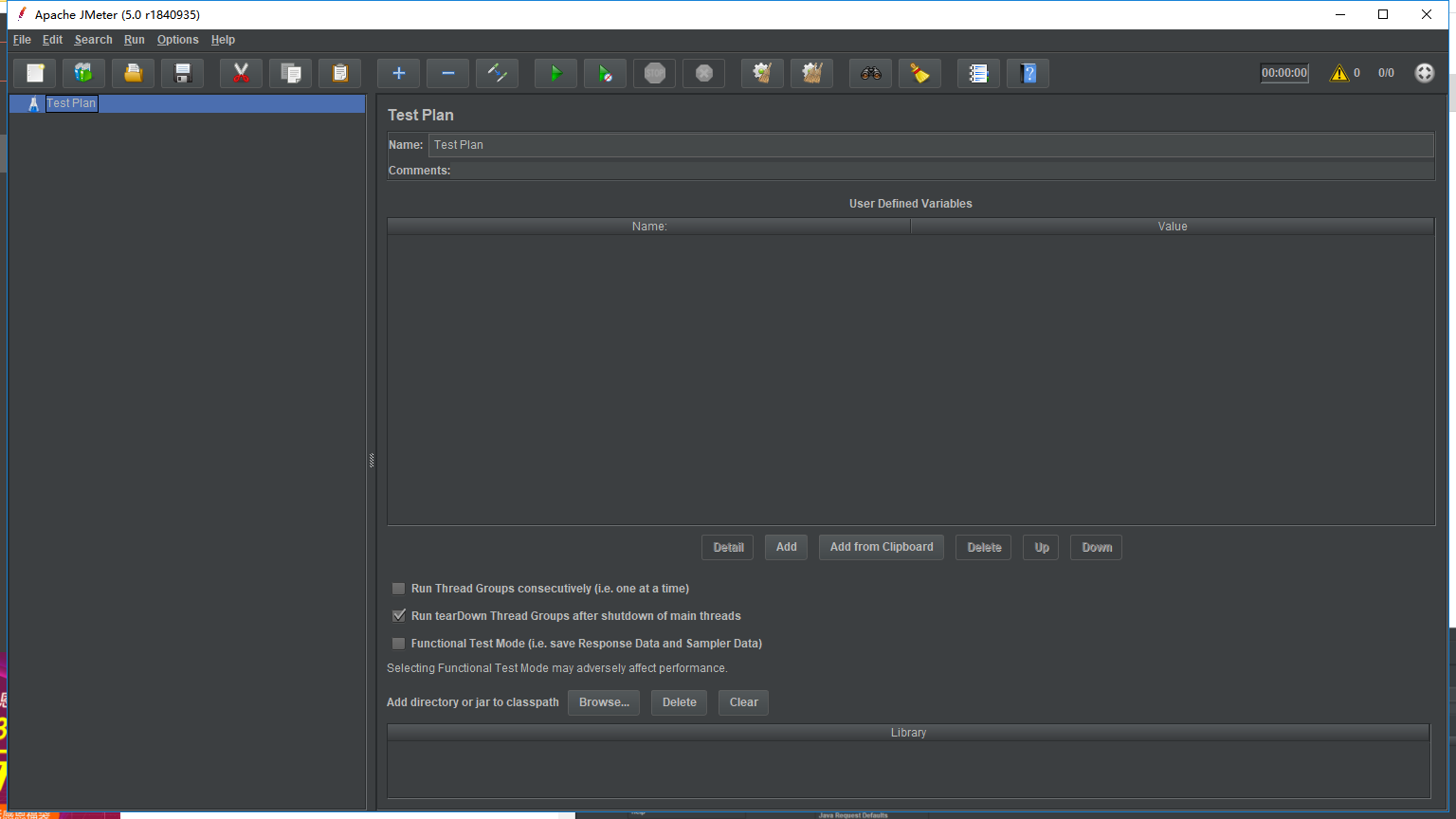Click the Expand All plus icon
This screenshot has width=1456, height=819.
398,73
